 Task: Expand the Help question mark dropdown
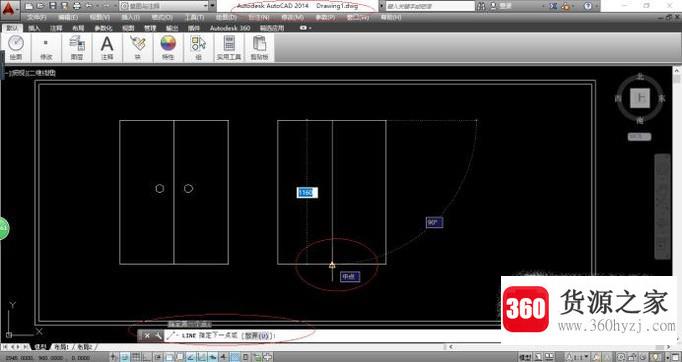(596, 6)
